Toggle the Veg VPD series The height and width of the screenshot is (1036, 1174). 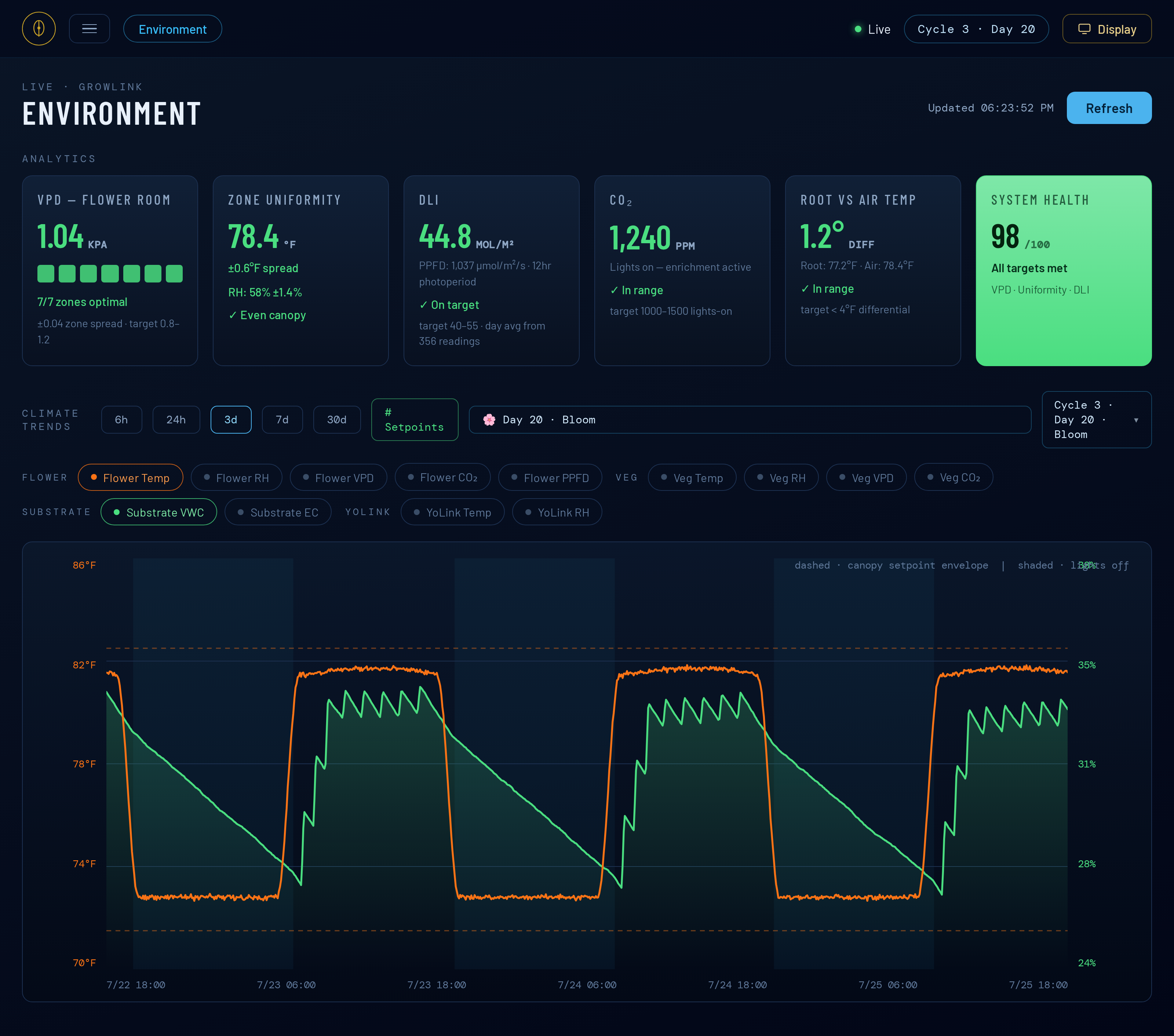[867, 478]
